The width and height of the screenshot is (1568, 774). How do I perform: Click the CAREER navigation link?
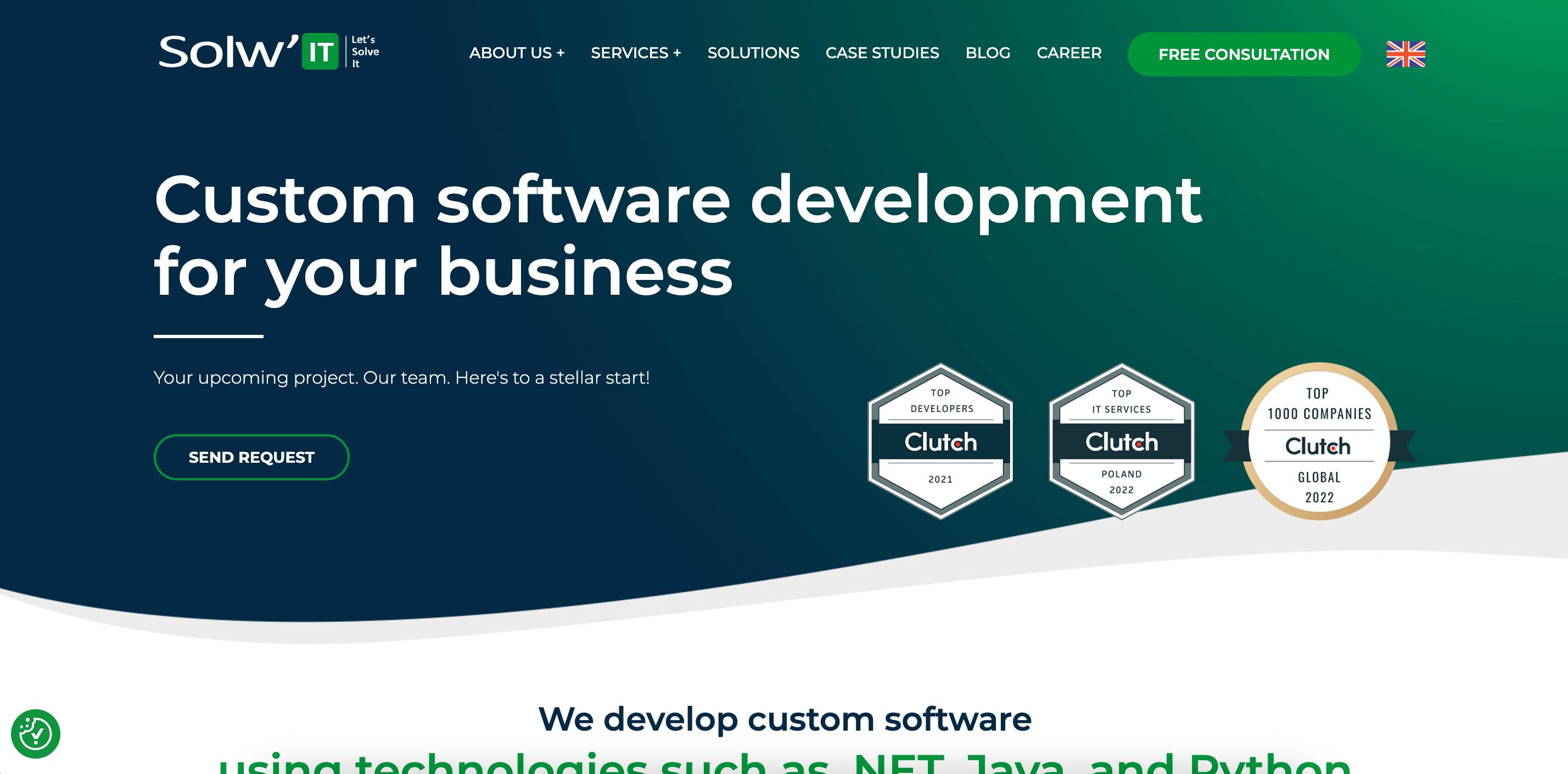[1069, 53]
